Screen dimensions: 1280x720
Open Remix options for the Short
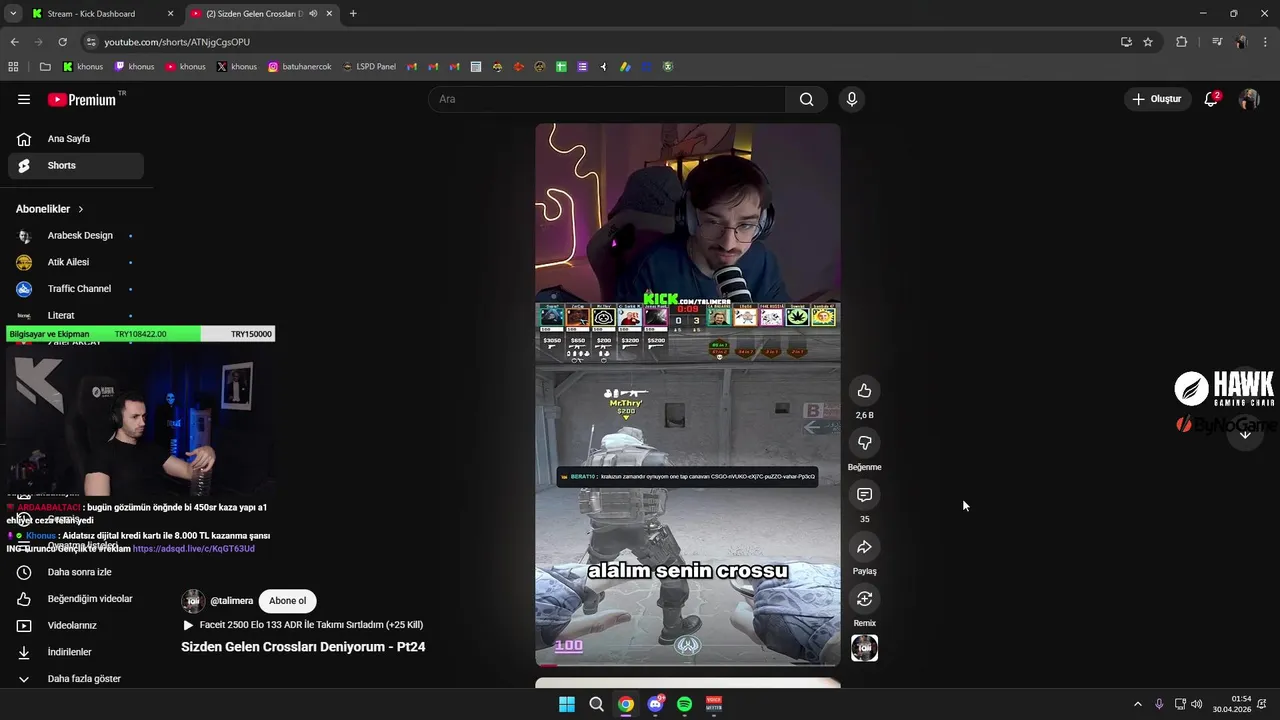(864, 599)
